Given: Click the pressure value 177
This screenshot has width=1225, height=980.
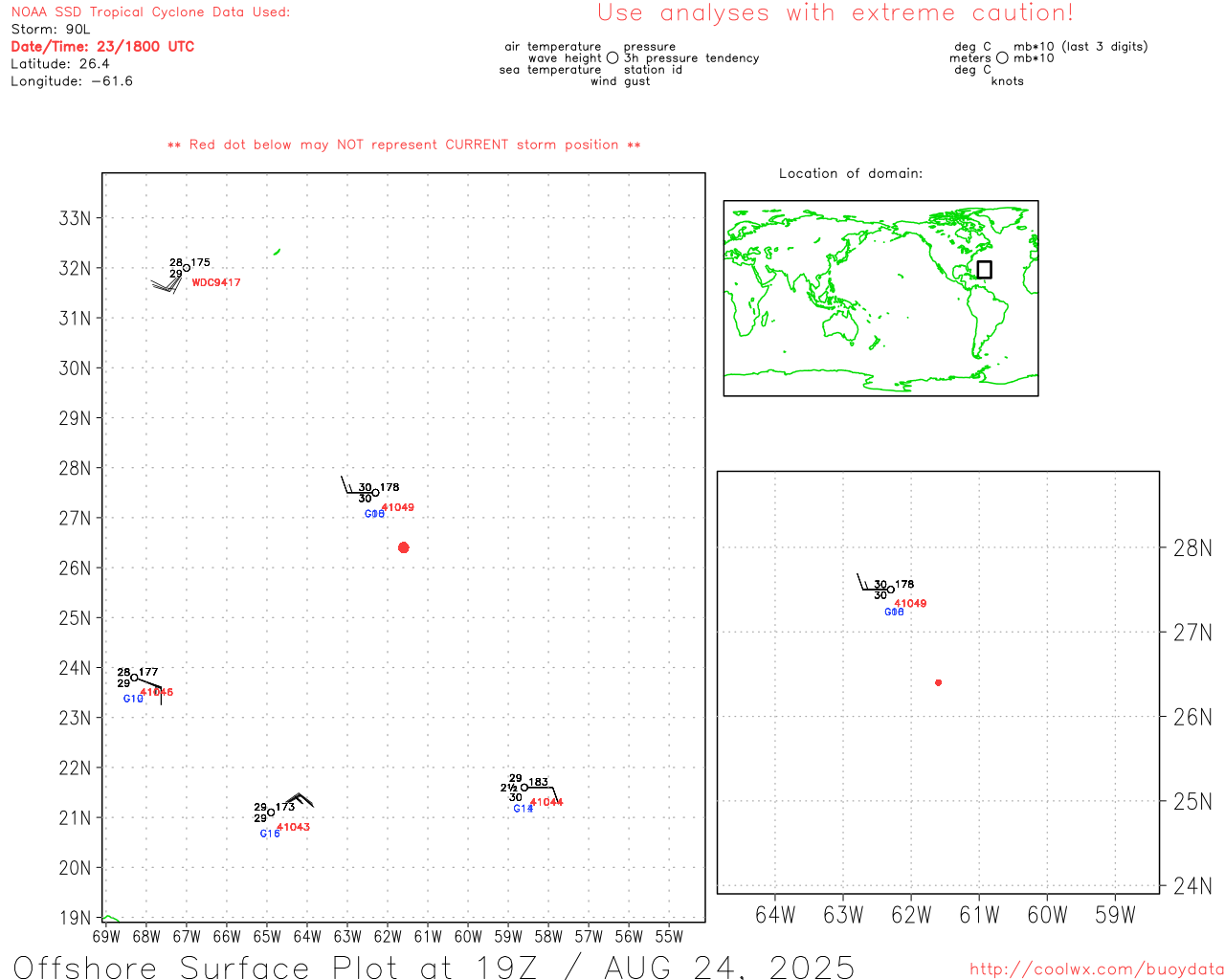Looking at the screenshot, I should (x=148, y=672).
